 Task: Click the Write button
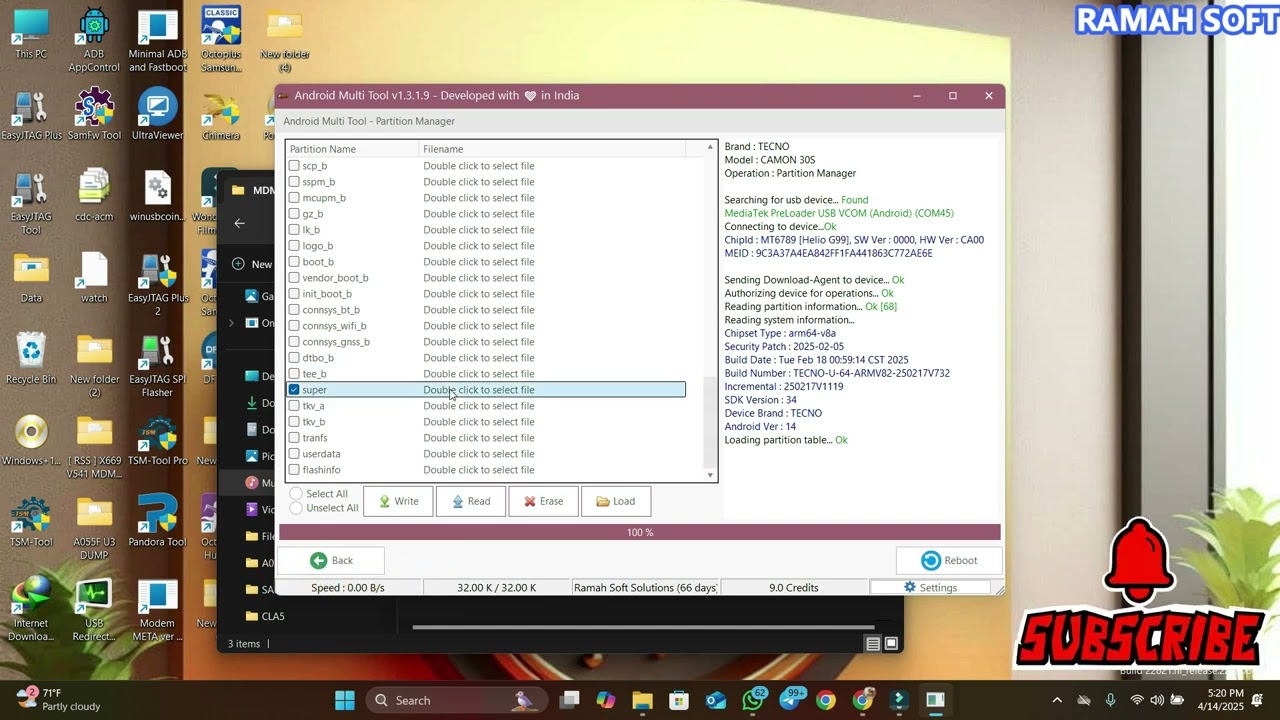point(398,501)
